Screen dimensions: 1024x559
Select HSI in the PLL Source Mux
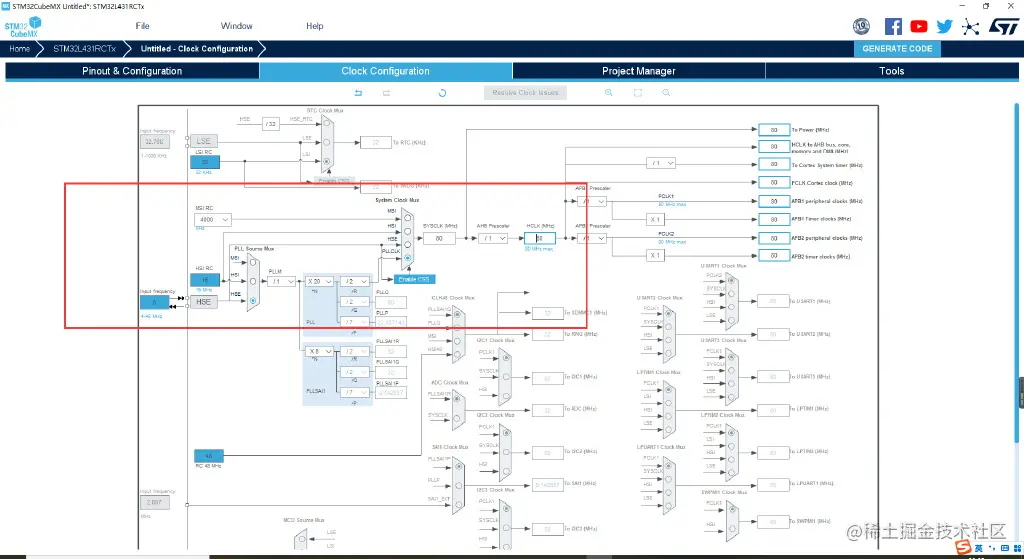[x=253, y=281]
